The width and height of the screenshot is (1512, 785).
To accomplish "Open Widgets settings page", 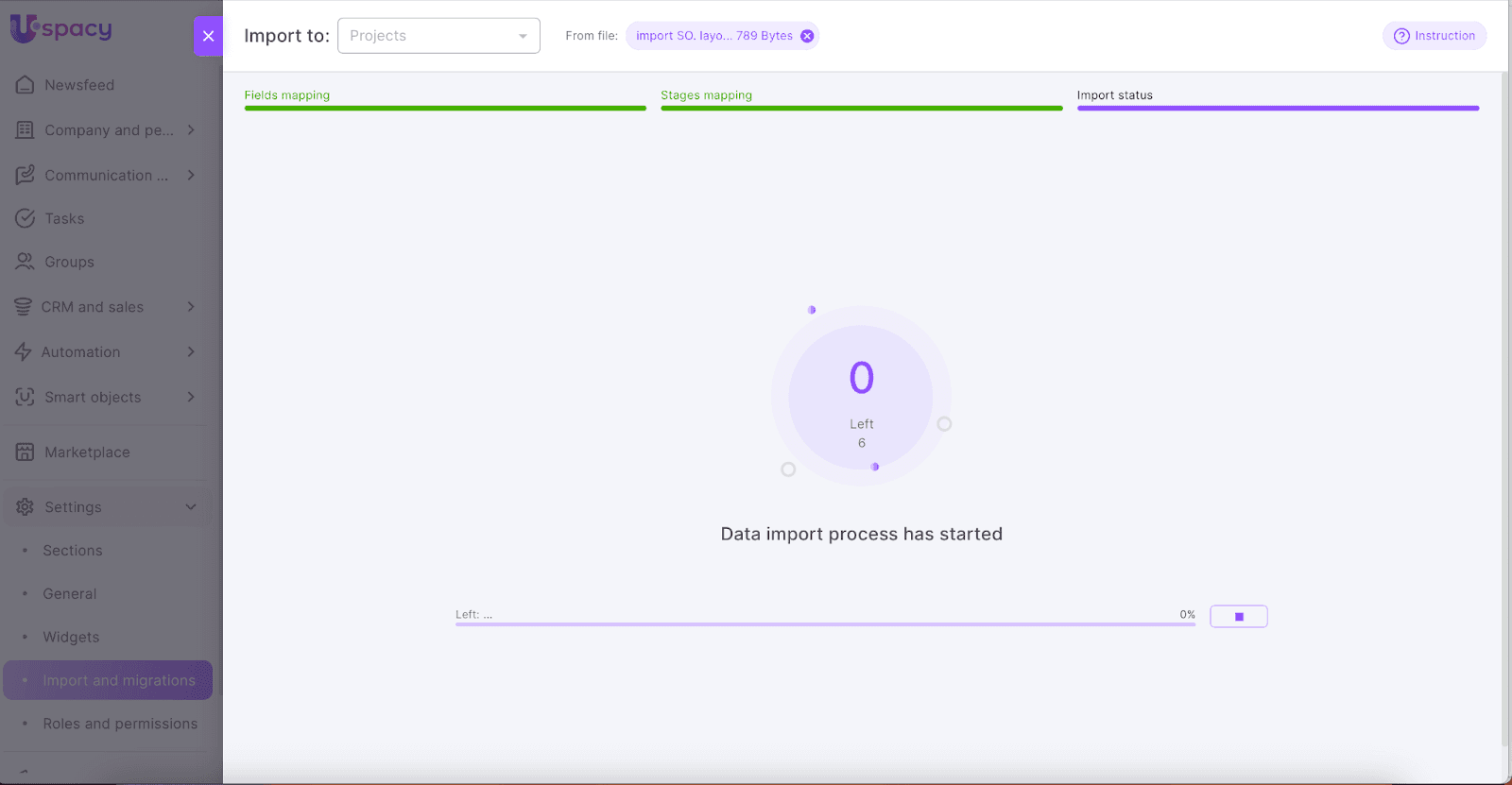I will pos(71,638).
